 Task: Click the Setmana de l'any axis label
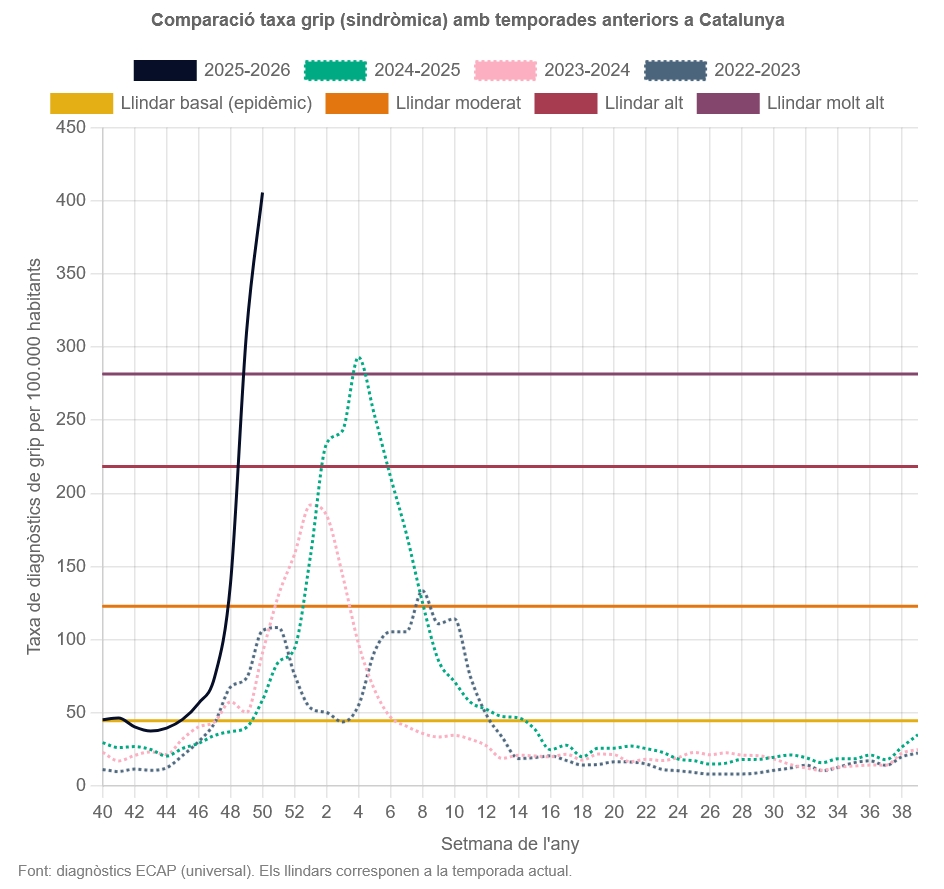[512, 844]
